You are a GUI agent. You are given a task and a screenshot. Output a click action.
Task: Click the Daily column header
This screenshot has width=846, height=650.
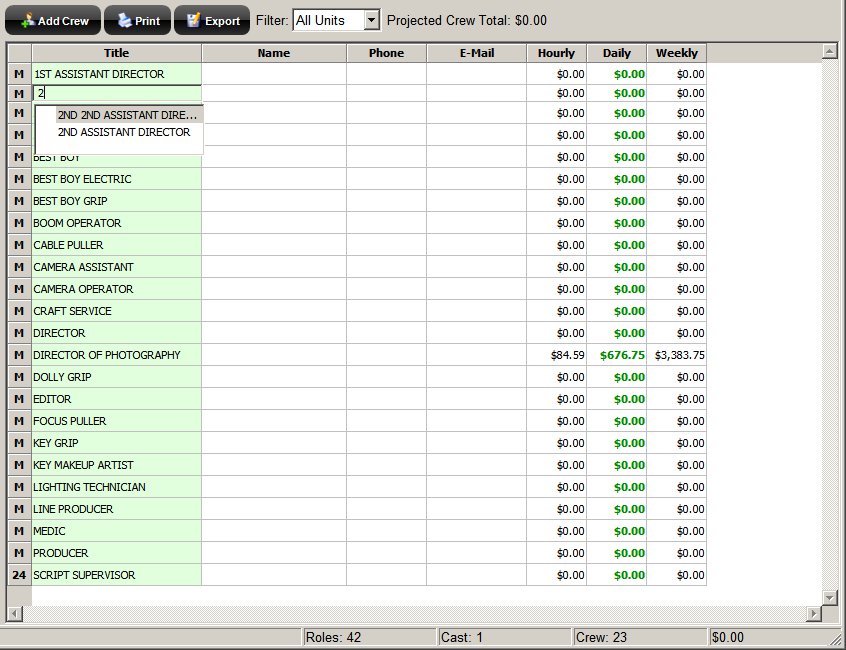[617, 53]
